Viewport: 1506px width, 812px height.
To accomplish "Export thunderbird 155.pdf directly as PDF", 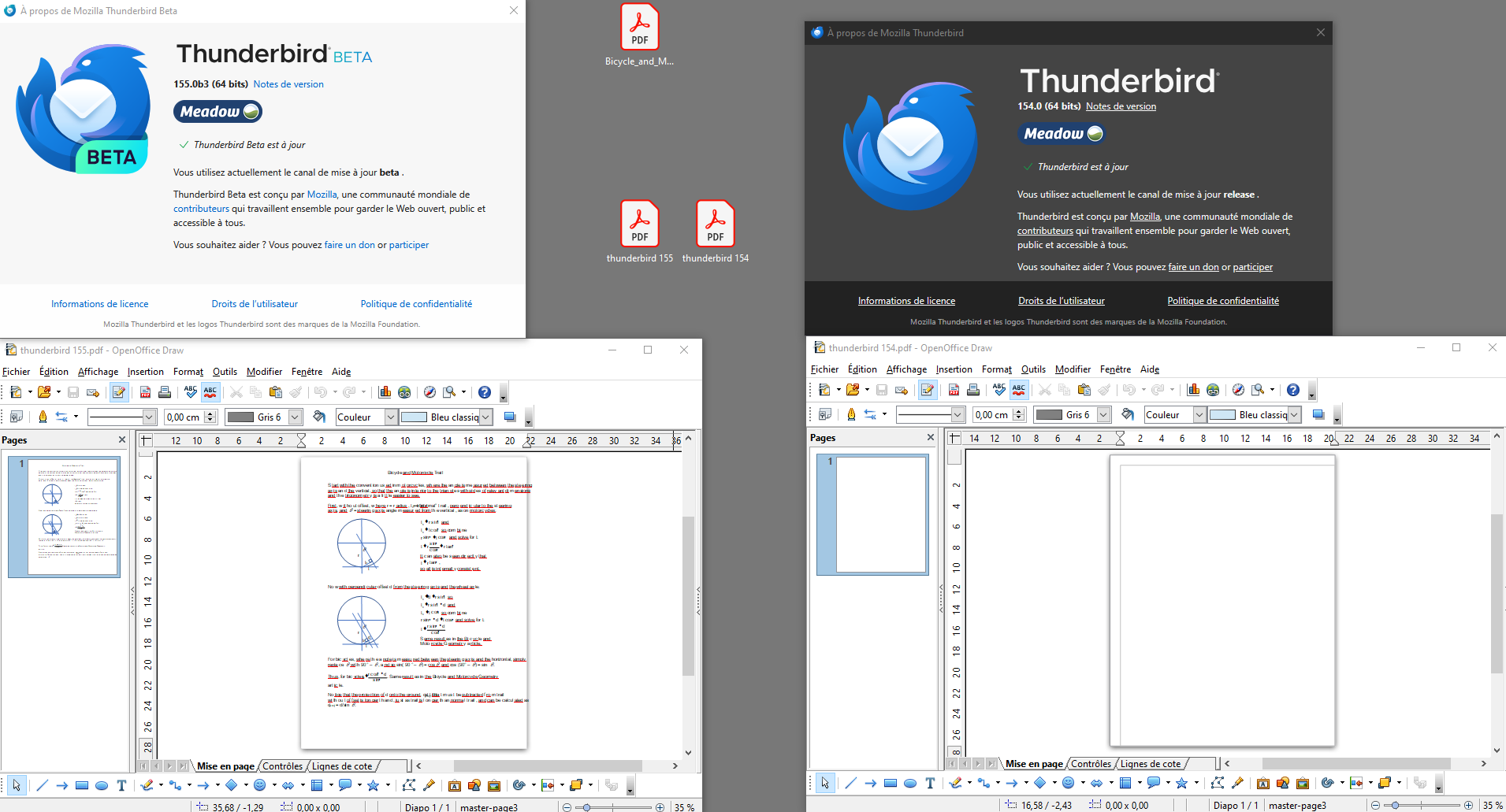I will 145,392.
